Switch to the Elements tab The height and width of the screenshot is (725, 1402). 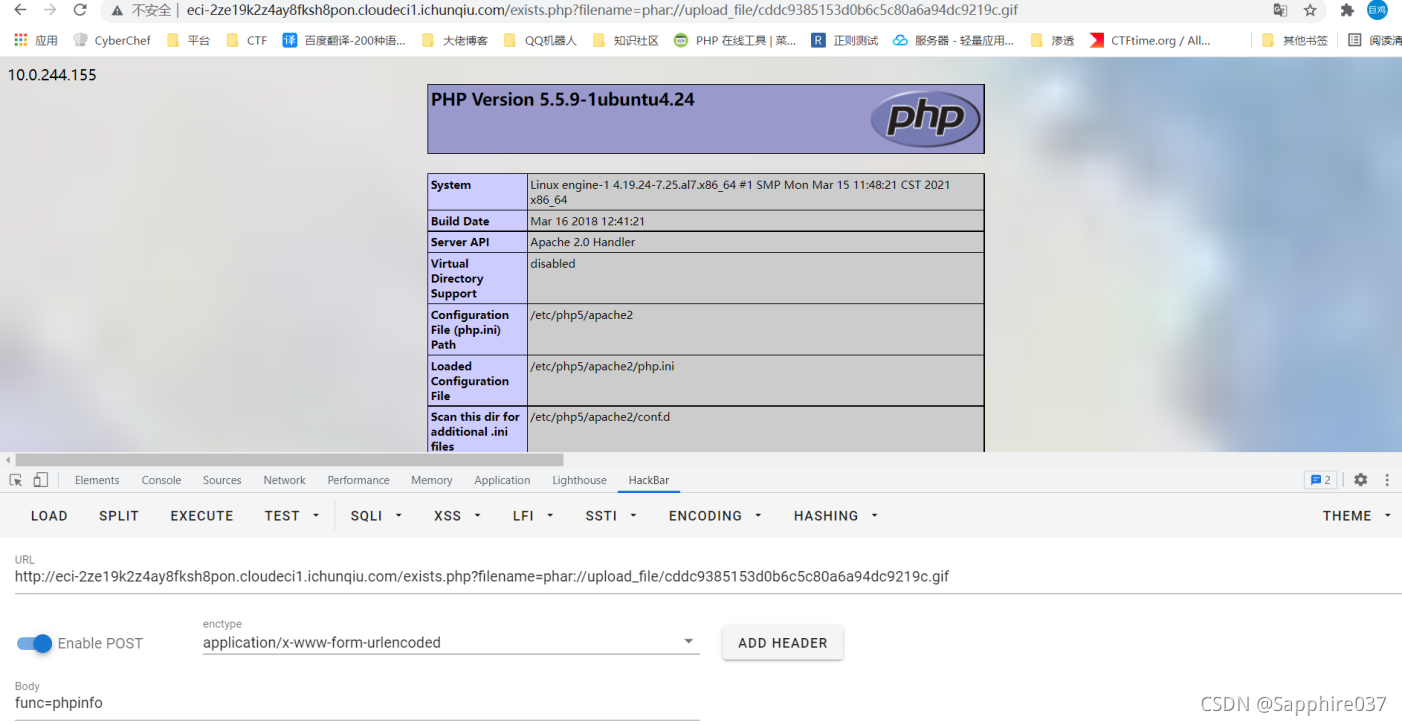[x=97, y=480]
